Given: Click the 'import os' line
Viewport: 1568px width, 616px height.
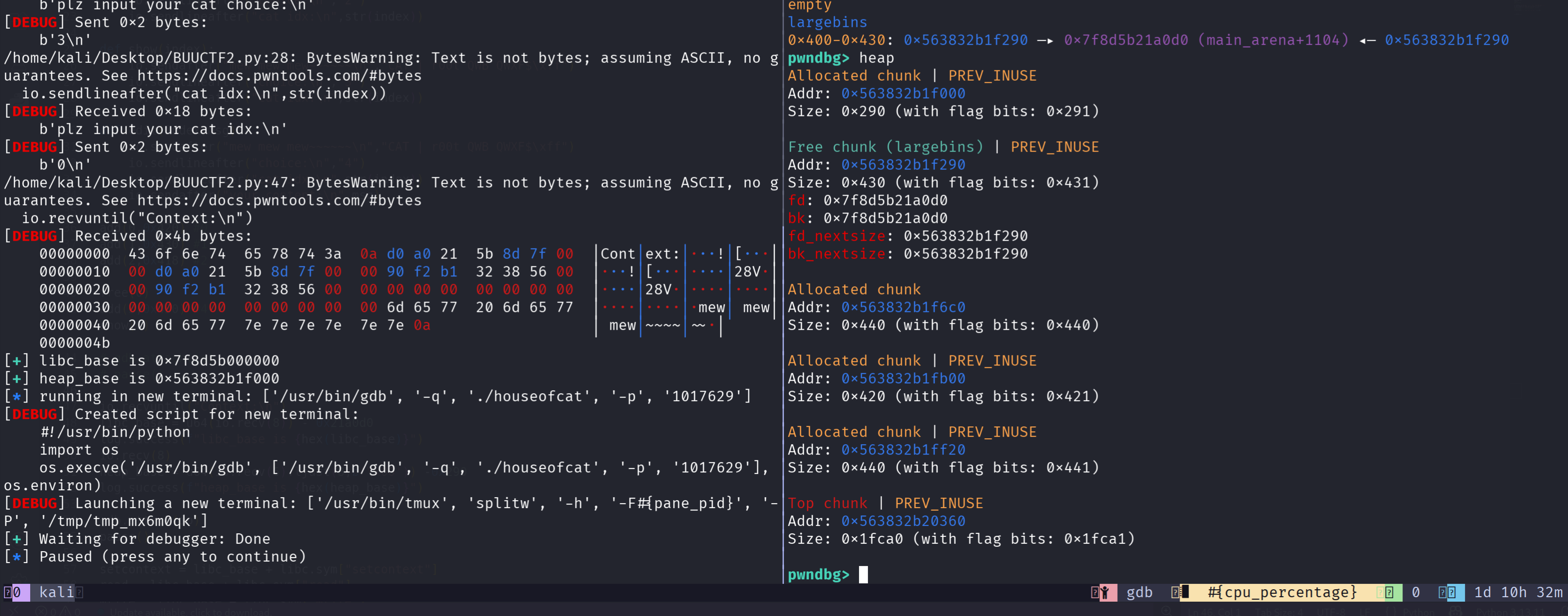Looking at the screenshot, I should pos(79,450).
